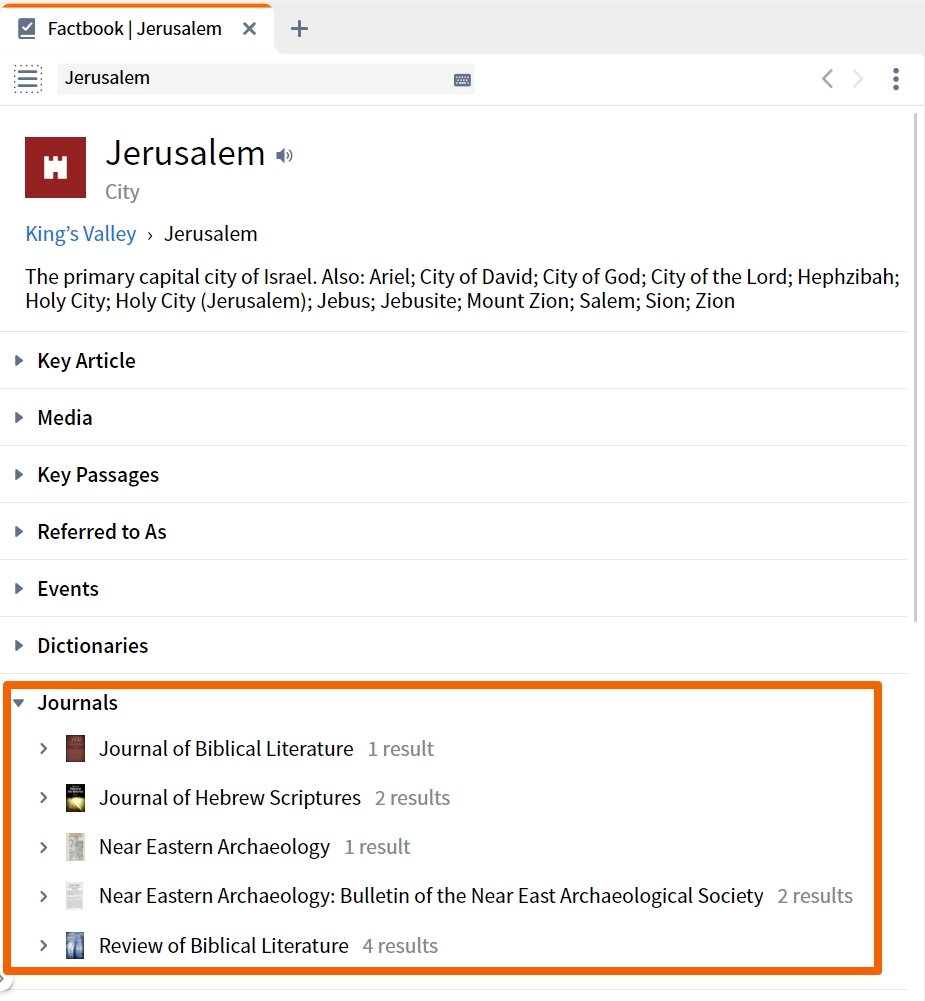Image resolution: width=925 pixels, height=1001 pixels.
Task: Click the back navigation arrow
Action: tap(826, 78)
